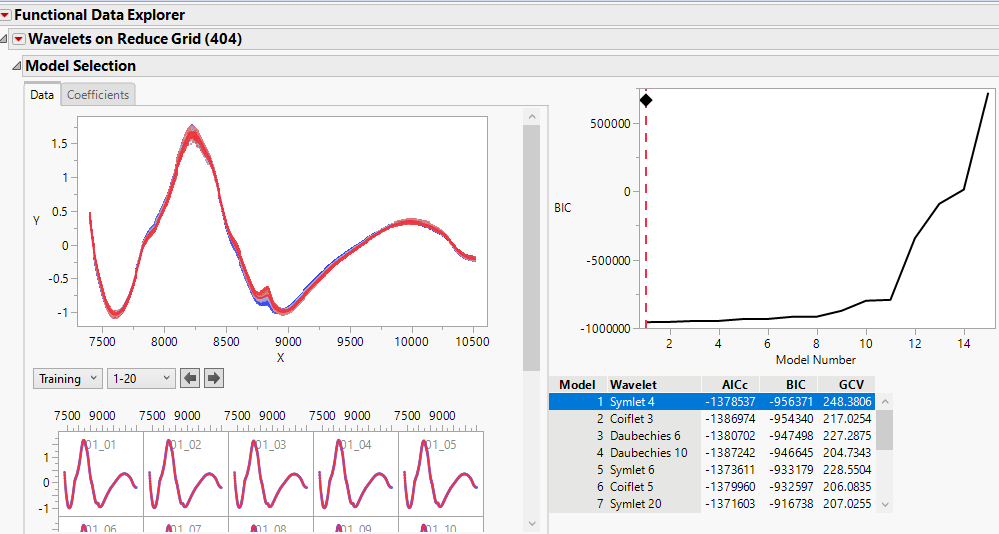Select the Daubechies 6 model row
The height and width of the screenshot is (534, 999).
pyautogui.click(x=711, y=436)
